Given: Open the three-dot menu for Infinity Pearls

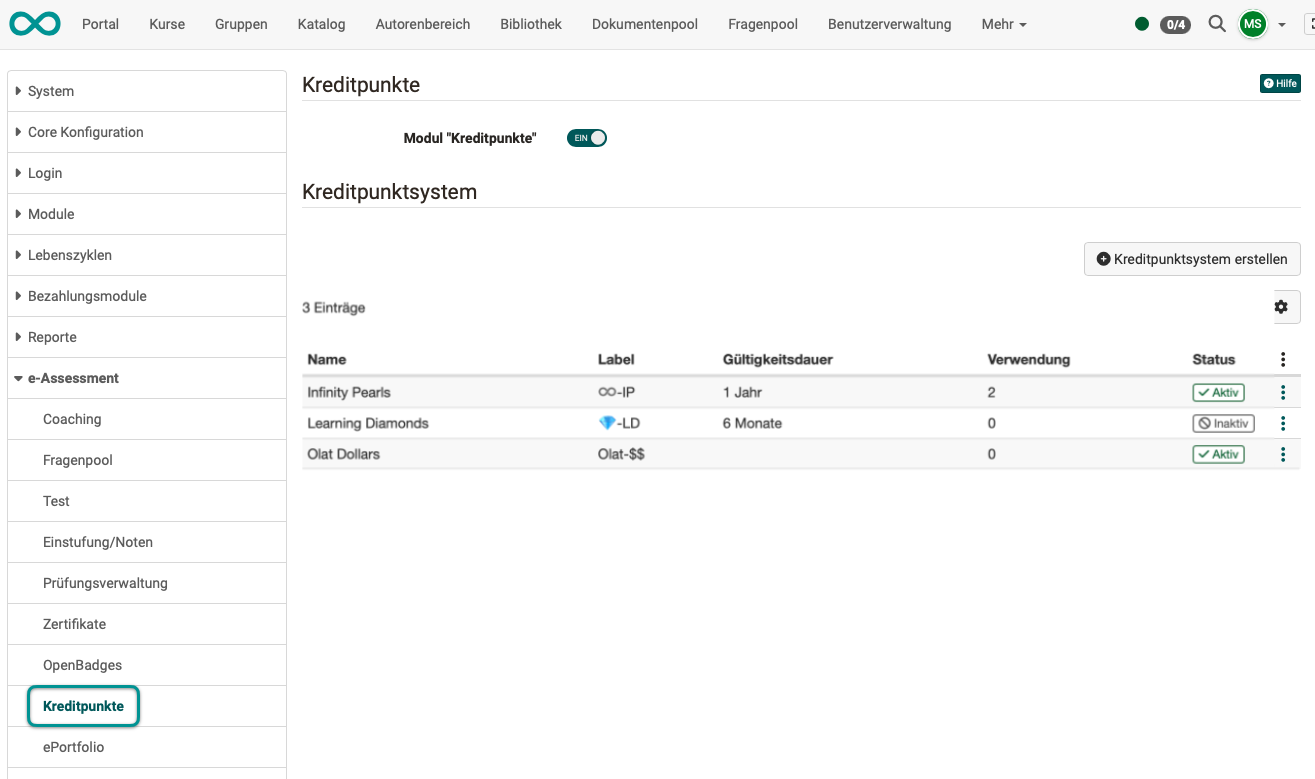Looking at the screenshot, I should tap(1282, 392).
